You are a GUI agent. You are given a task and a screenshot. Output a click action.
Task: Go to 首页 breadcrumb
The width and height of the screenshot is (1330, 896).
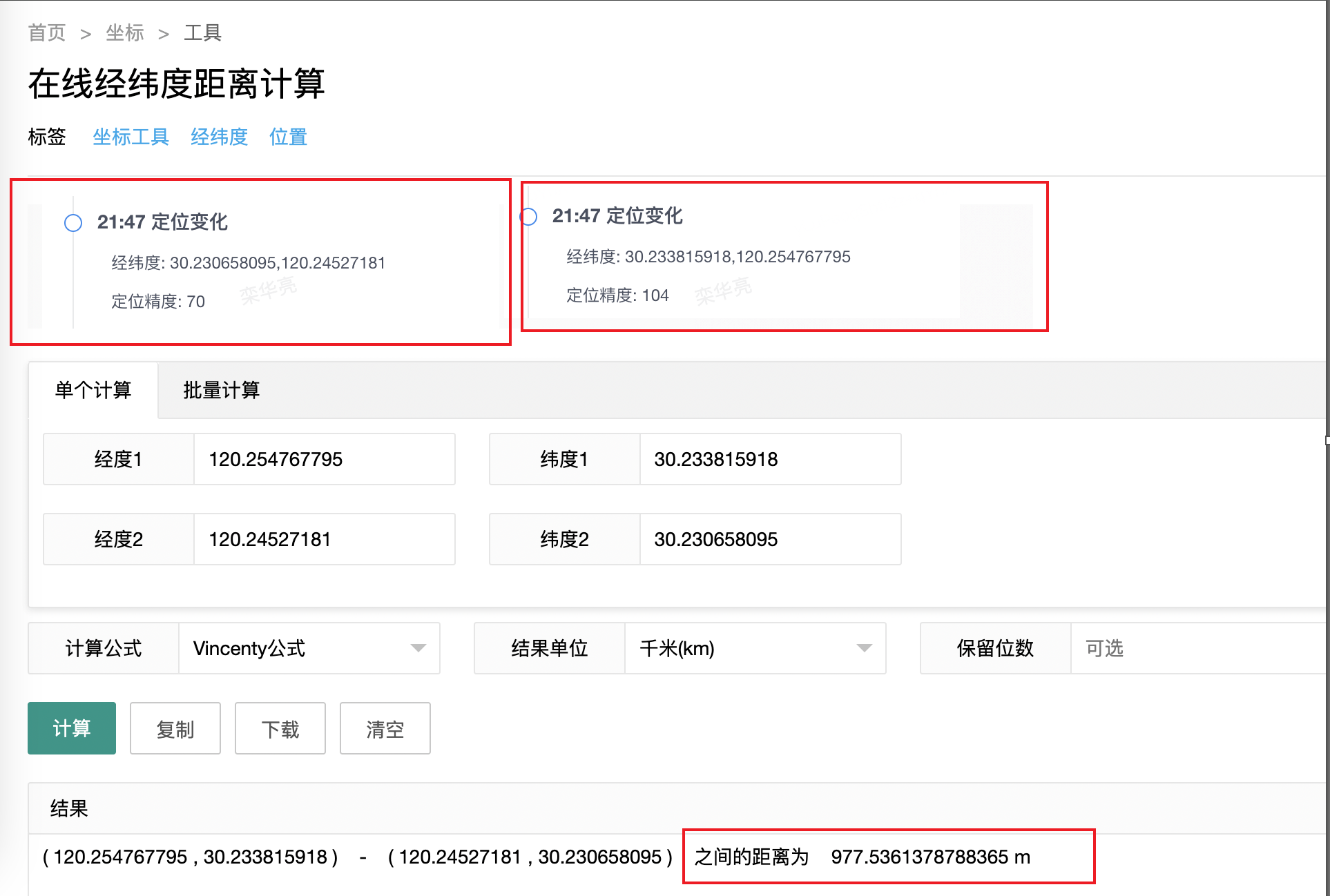(47, 32)
